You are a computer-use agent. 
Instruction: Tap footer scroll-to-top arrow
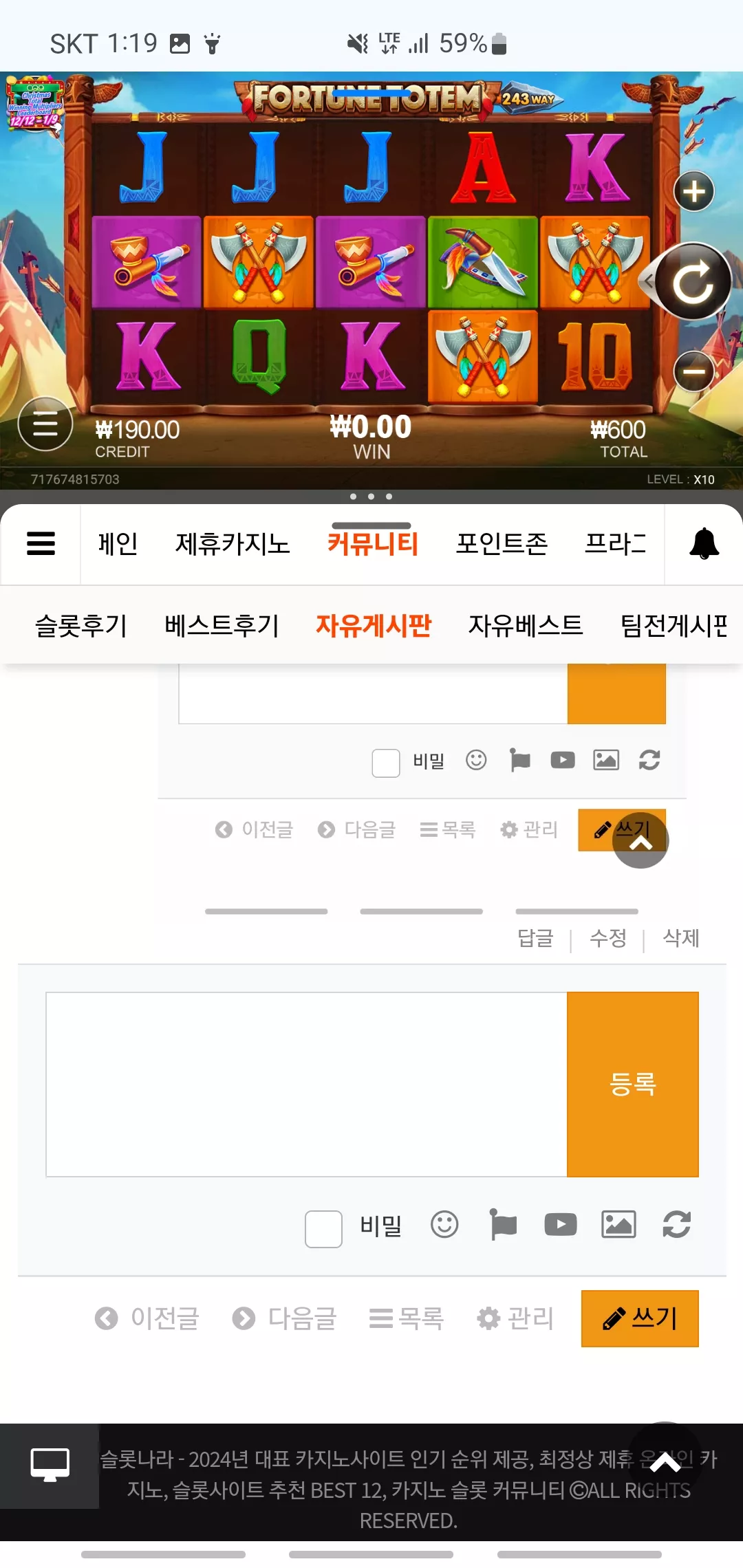pos(665,1463)
